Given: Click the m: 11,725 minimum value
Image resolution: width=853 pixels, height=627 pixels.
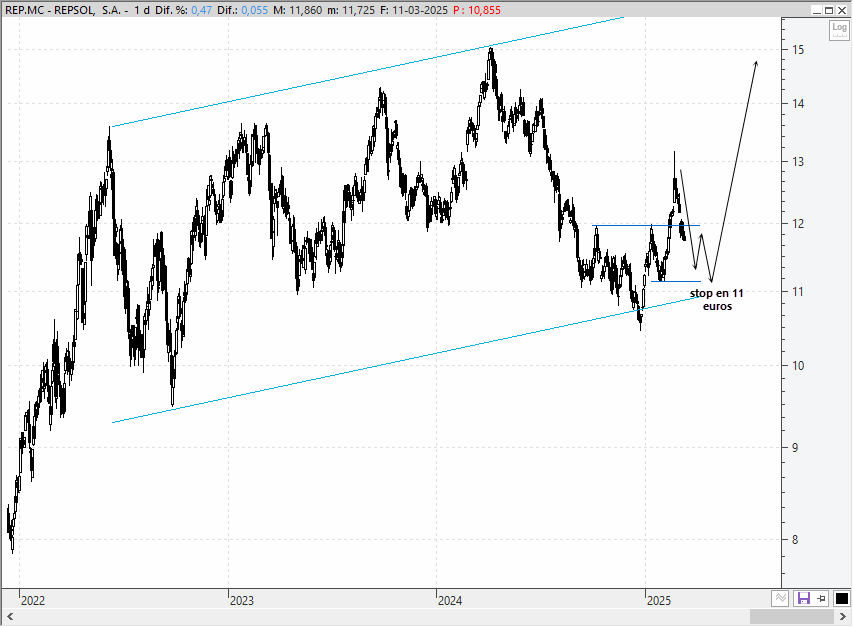Looking at the screenshot, I should 351,10.
